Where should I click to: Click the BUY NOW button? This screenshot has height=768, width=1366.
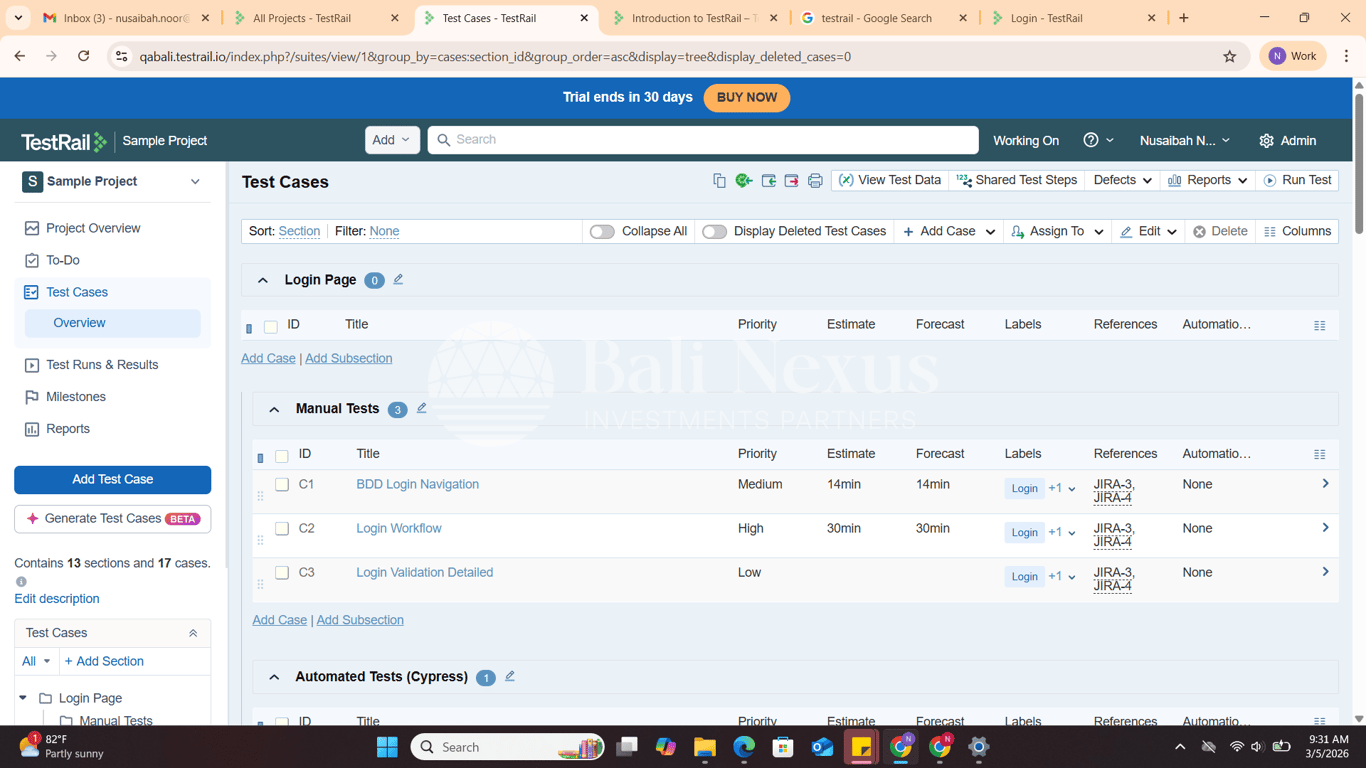pyautogui.click(x=747, y=98)
